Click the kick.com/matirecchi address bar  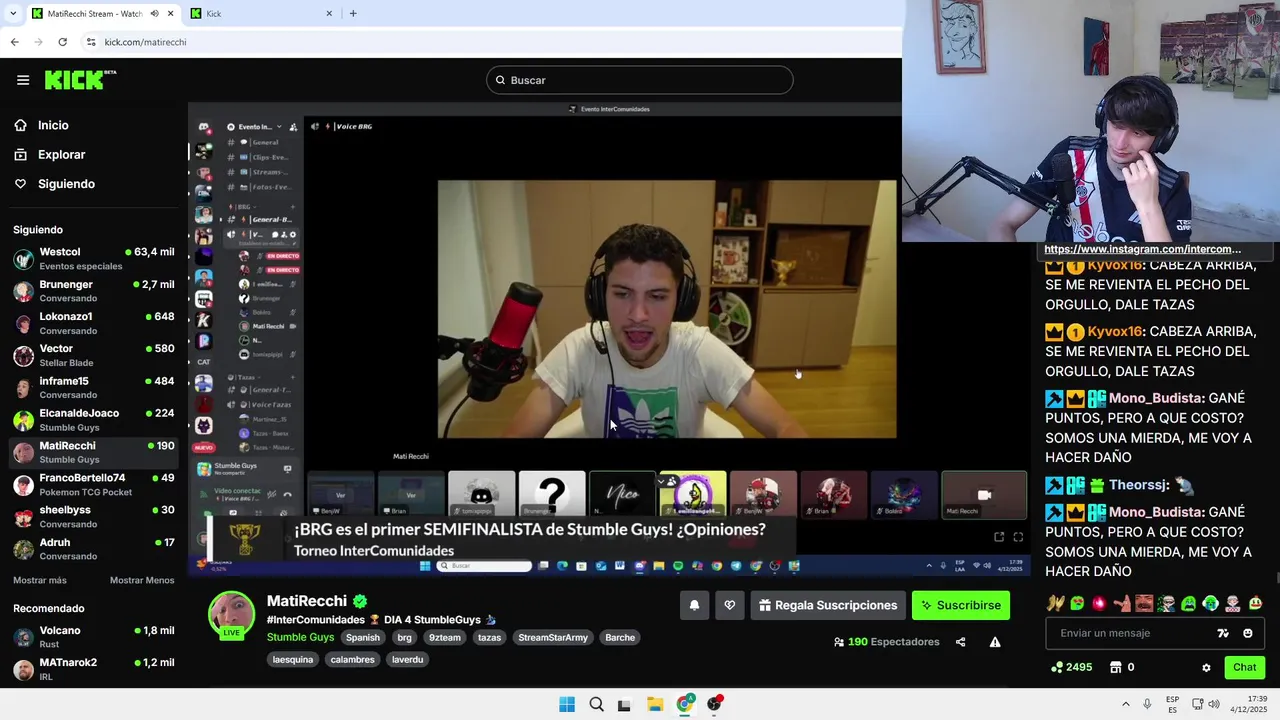tap(145, 42)
